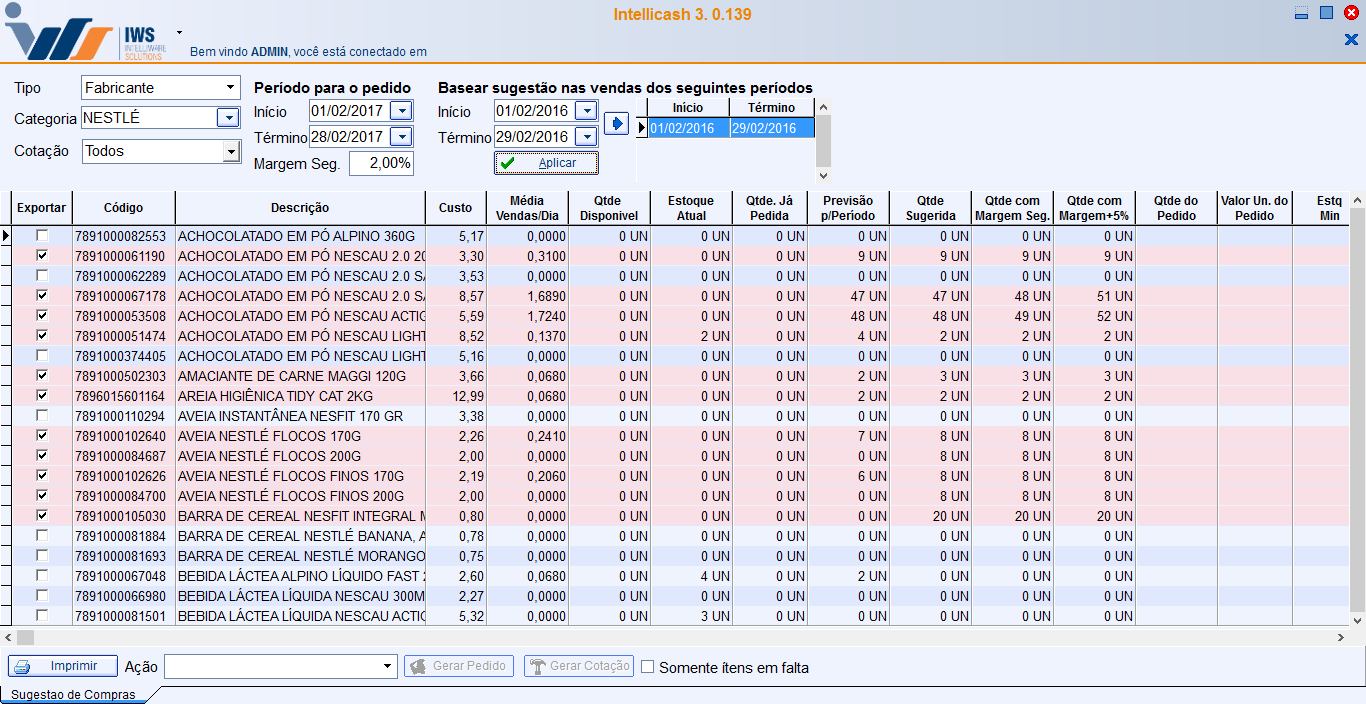Click the blue X close-tab icon

click(x=1351, y=39)
